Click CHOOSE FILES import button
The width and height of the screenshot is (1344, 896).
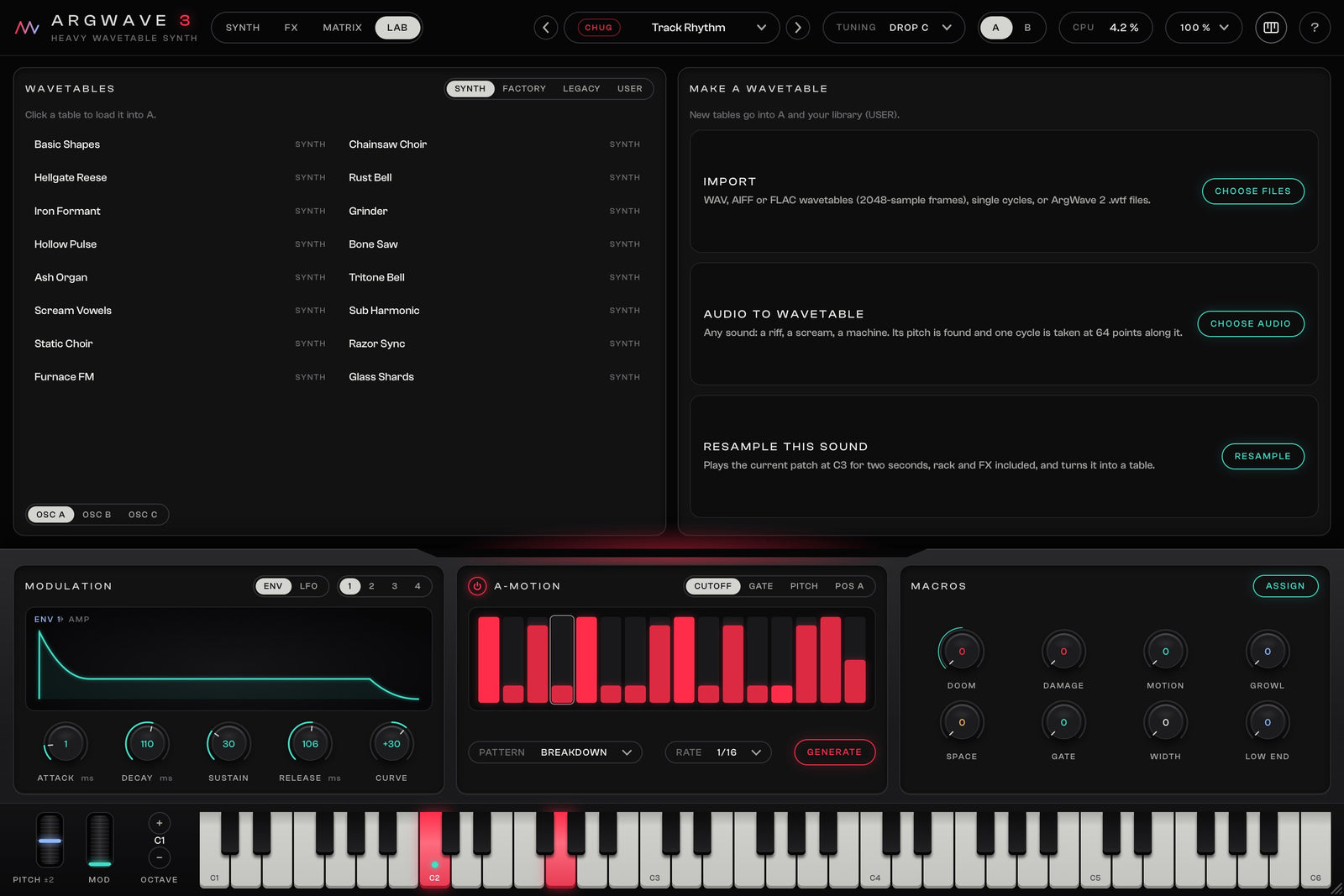coord(1253,191)
